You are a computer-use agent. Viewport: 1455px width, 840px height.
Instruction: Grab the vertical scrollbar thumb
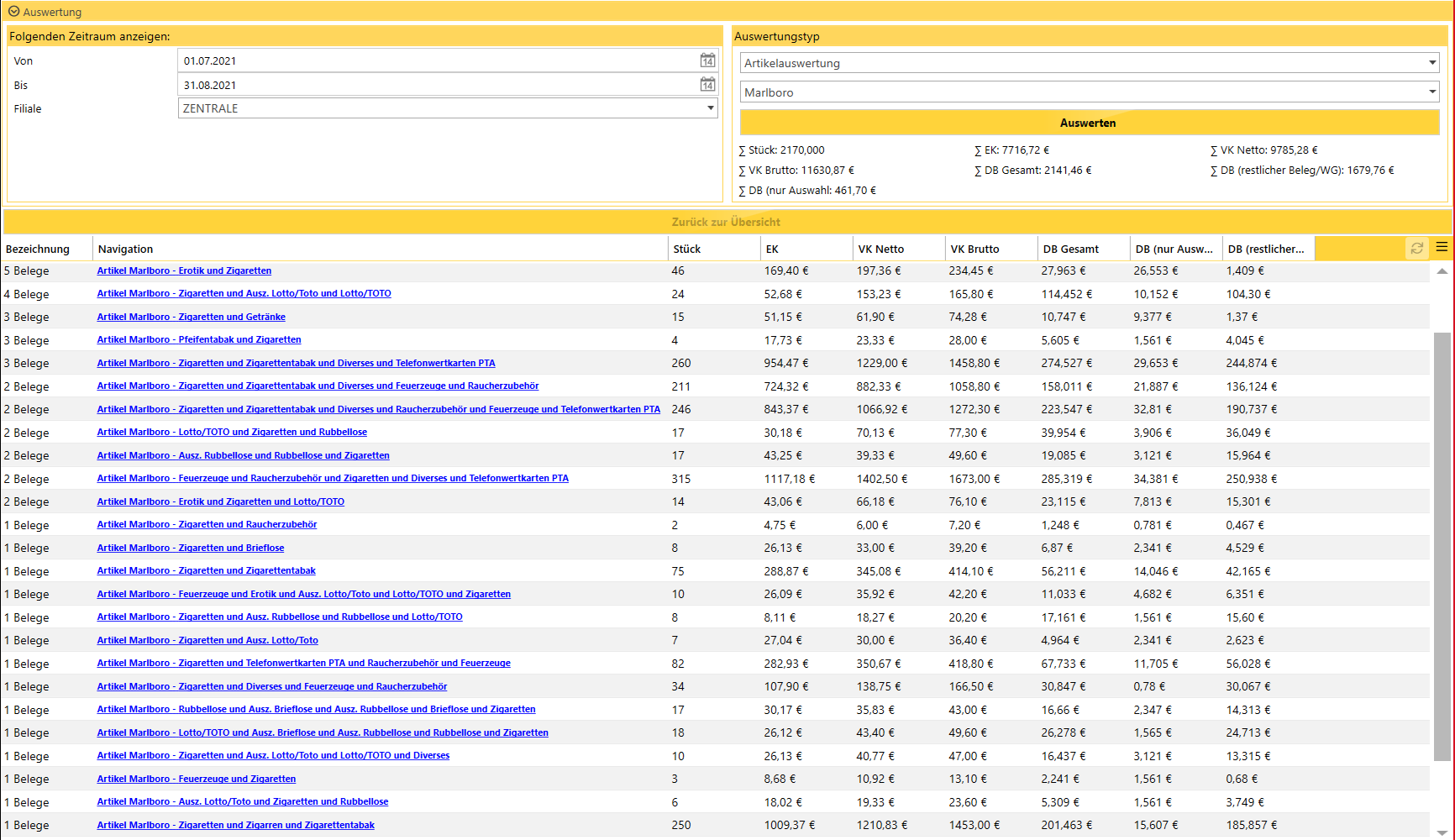[1442, 546]
